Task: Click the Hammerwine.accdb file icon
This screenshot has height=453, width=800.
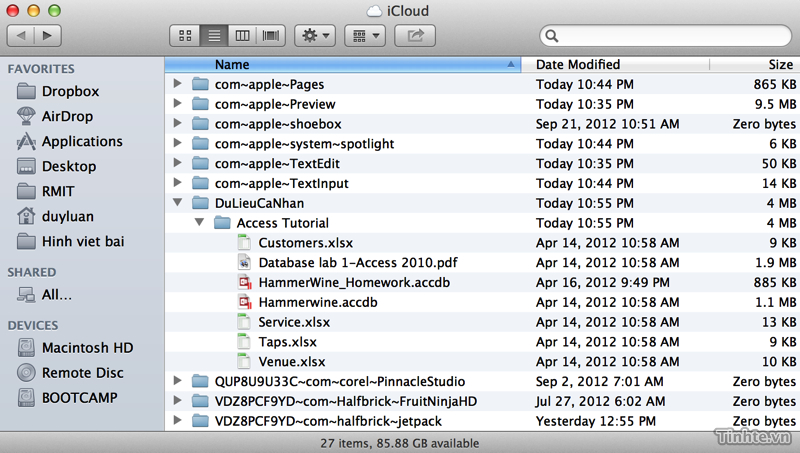Action: 245,302
